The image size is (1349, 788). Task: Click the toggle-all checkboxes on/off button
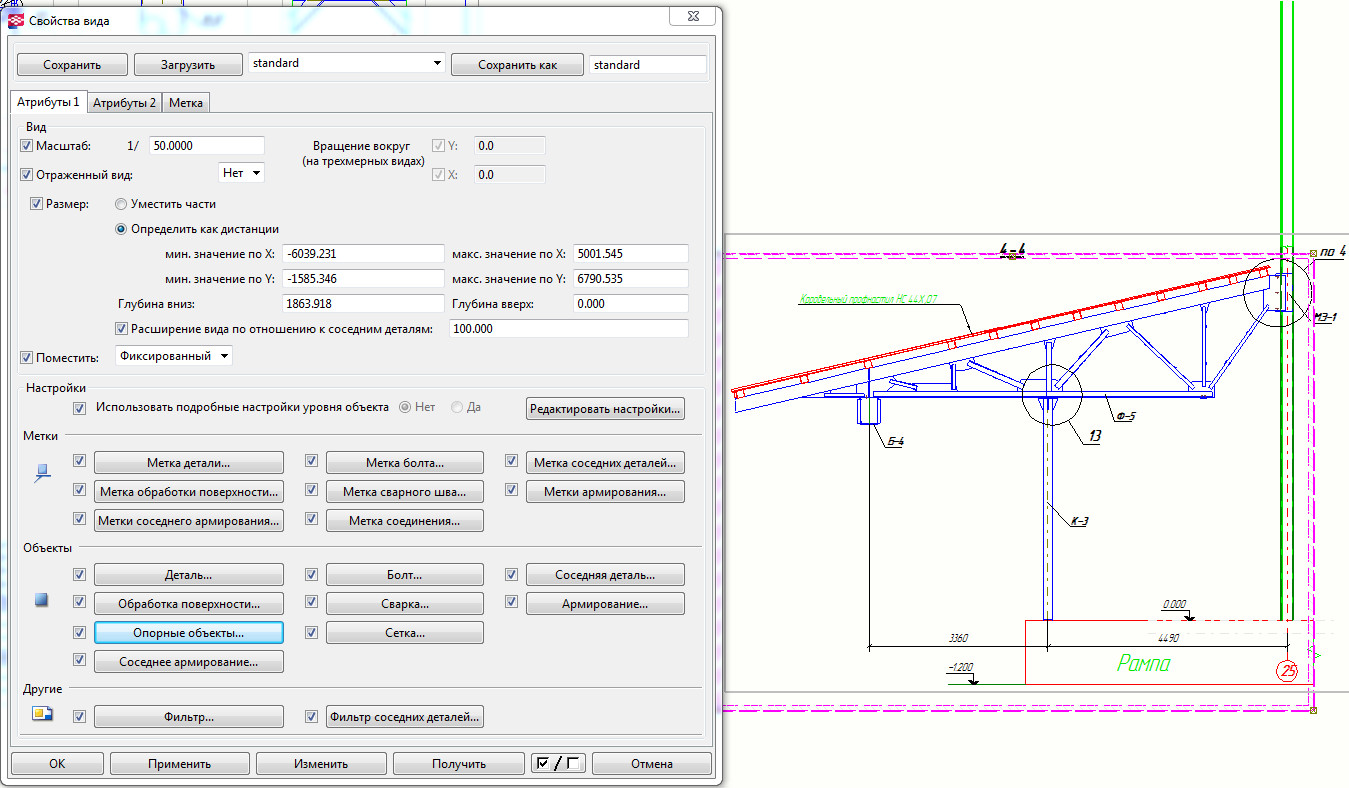click(557, 763)
